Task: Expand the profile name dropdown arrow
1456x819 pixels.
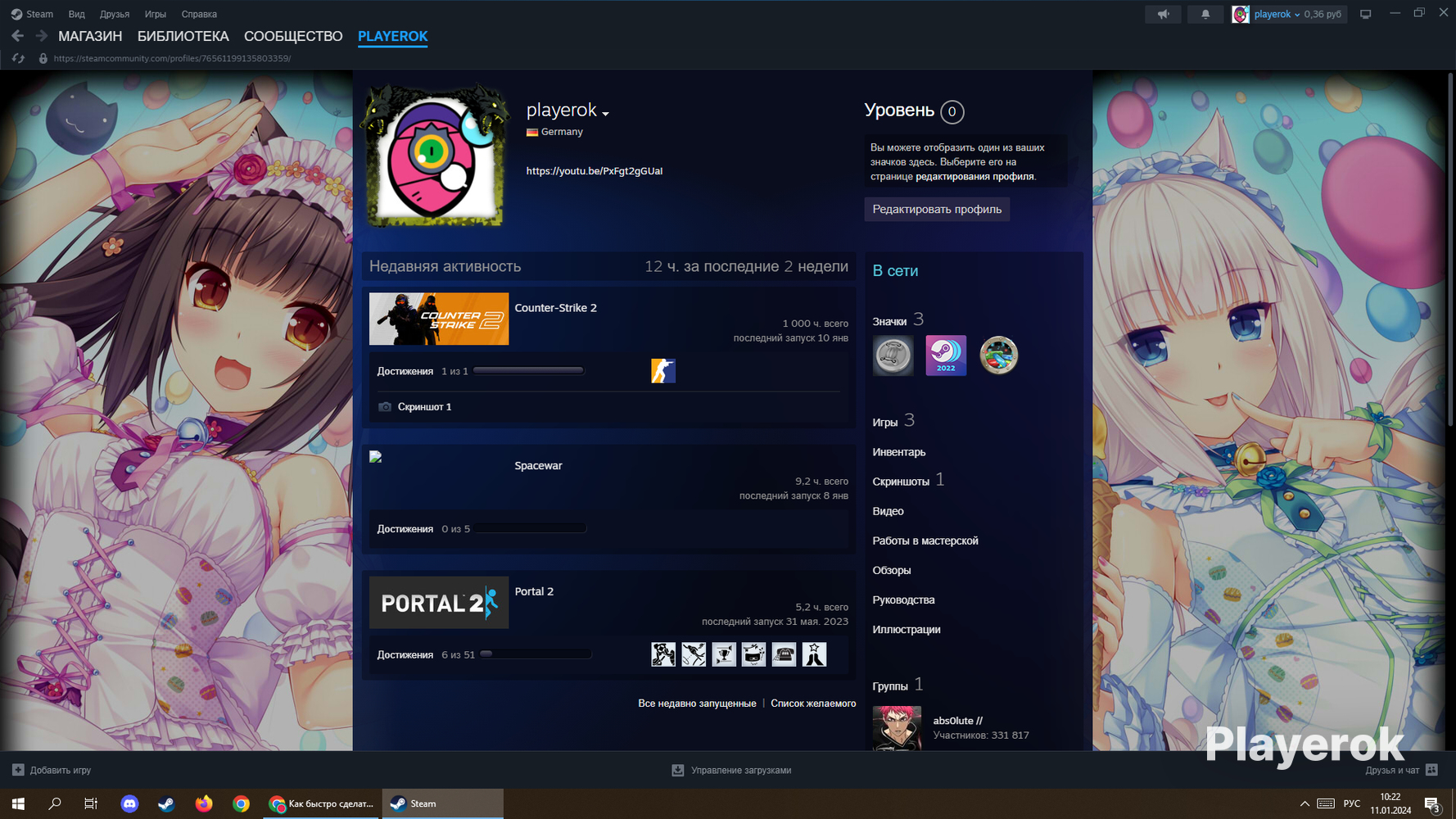Action: coord(605,113)
